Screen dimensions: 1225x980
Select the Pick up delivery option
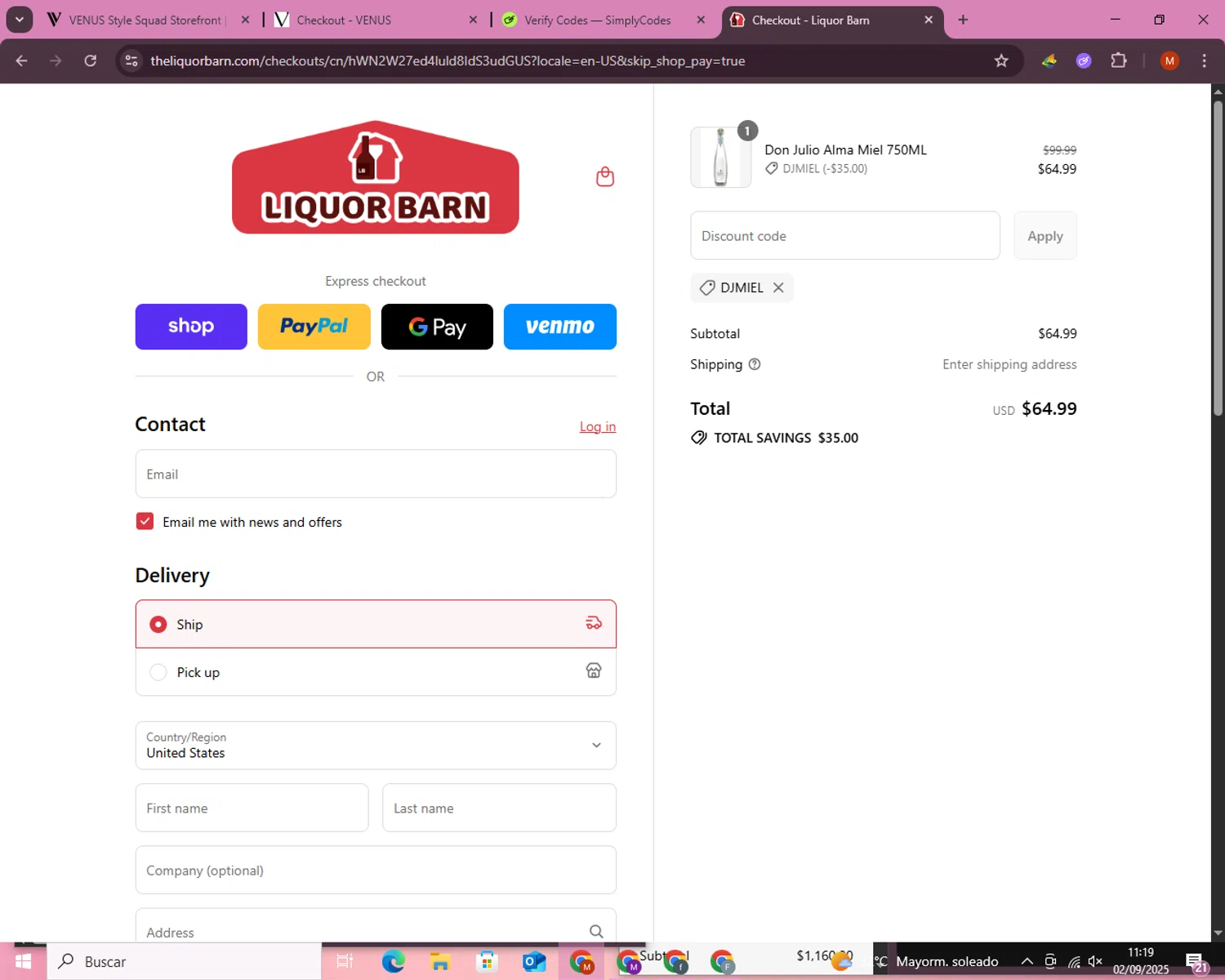(376, 672)
